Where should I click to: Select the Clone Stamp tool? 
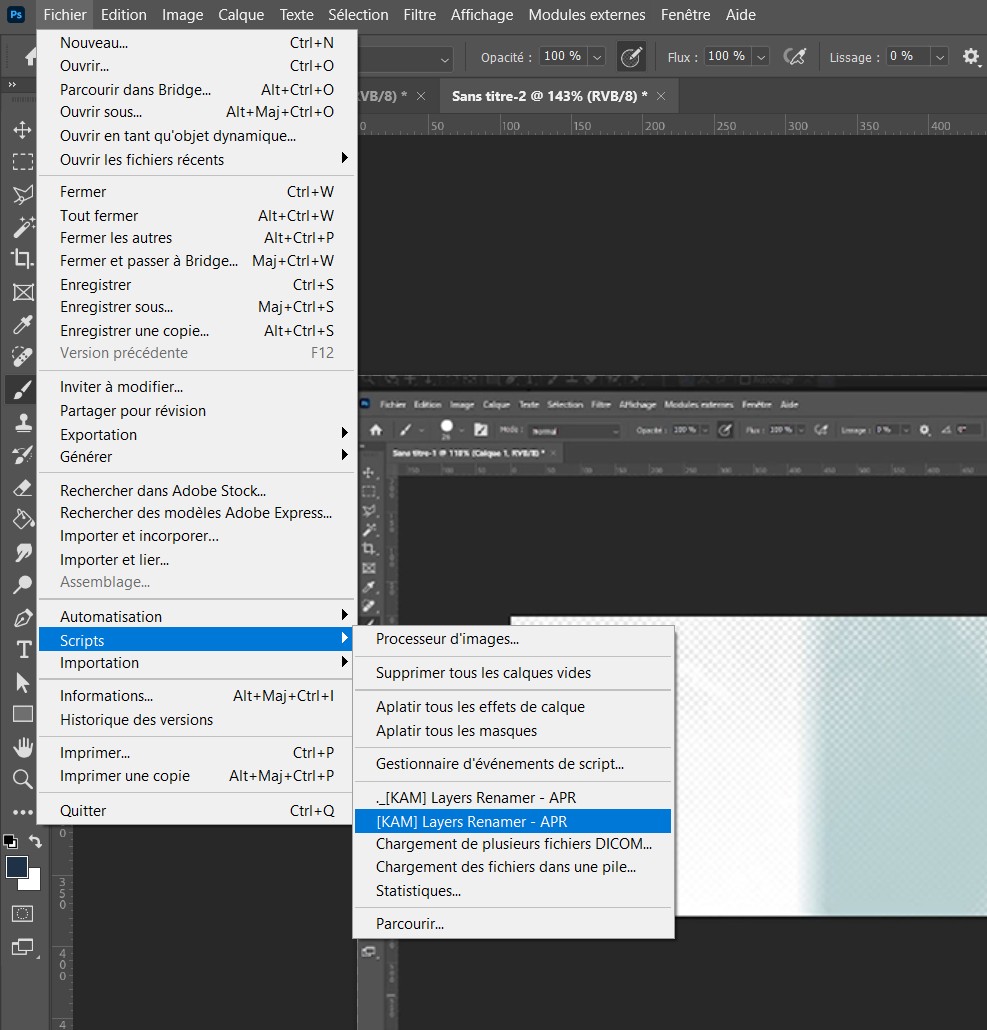23,422
